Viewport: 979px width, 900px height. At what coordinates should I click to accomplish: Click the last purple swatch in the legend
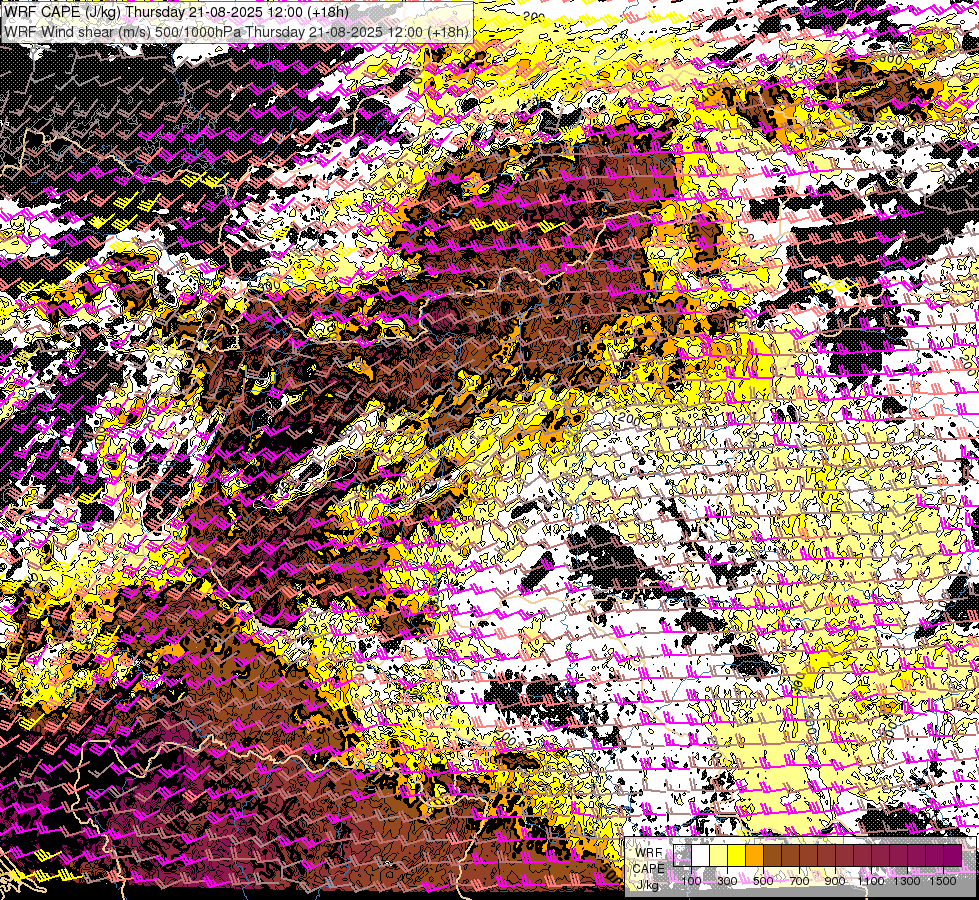953,855
